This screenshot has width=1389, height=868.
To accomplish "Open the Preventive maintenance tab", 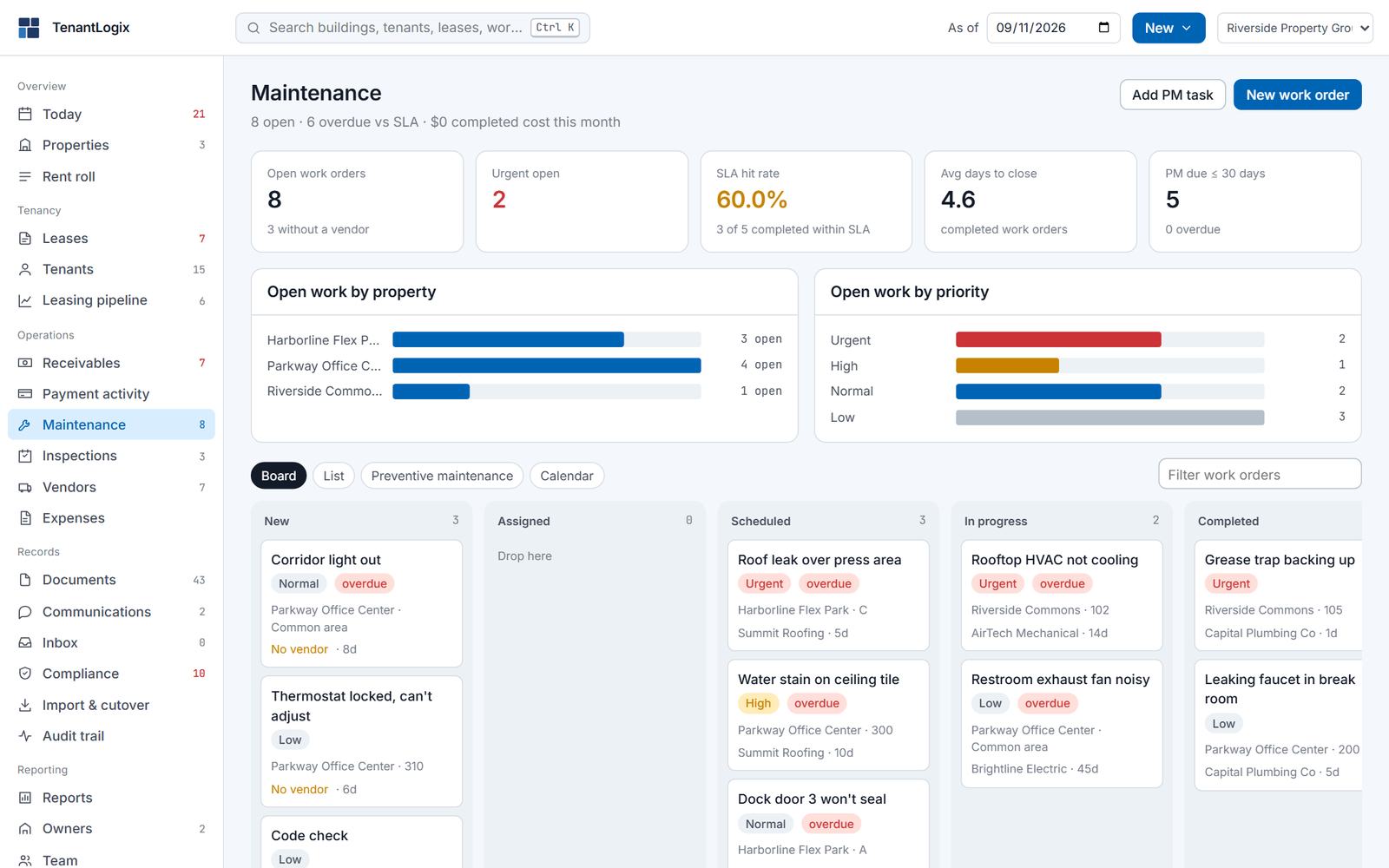I will click(442, 476).
